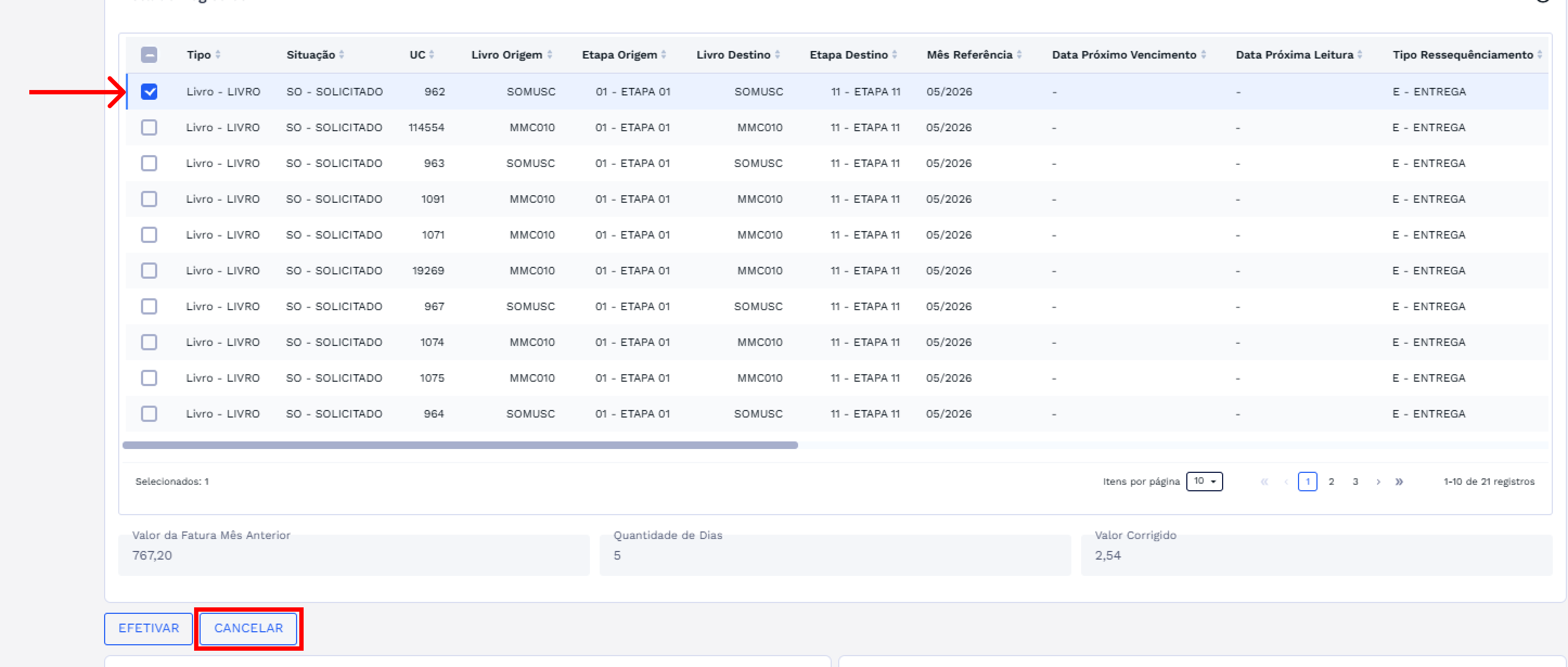Sort by Mês Referência column arrows
Viewport: 1568px width, 667px height.
click(x=1019, y=55)
